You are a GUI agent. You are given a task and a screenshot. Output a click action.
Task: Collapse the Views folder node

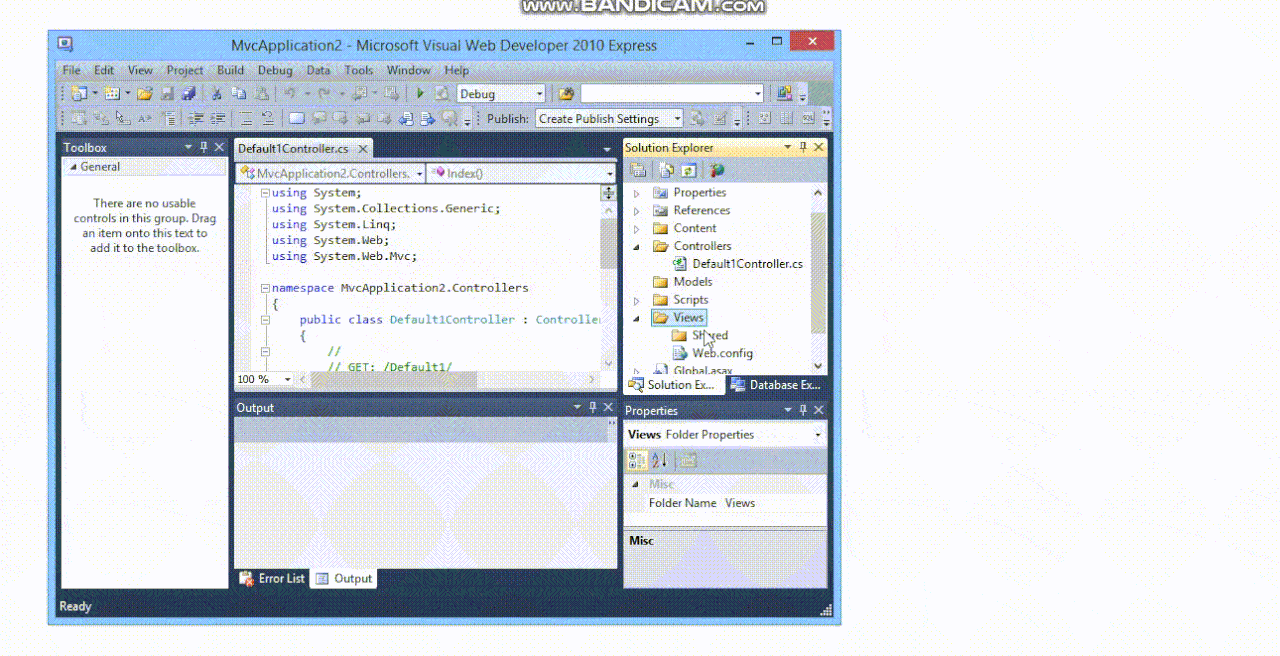[x=637, y=318]
